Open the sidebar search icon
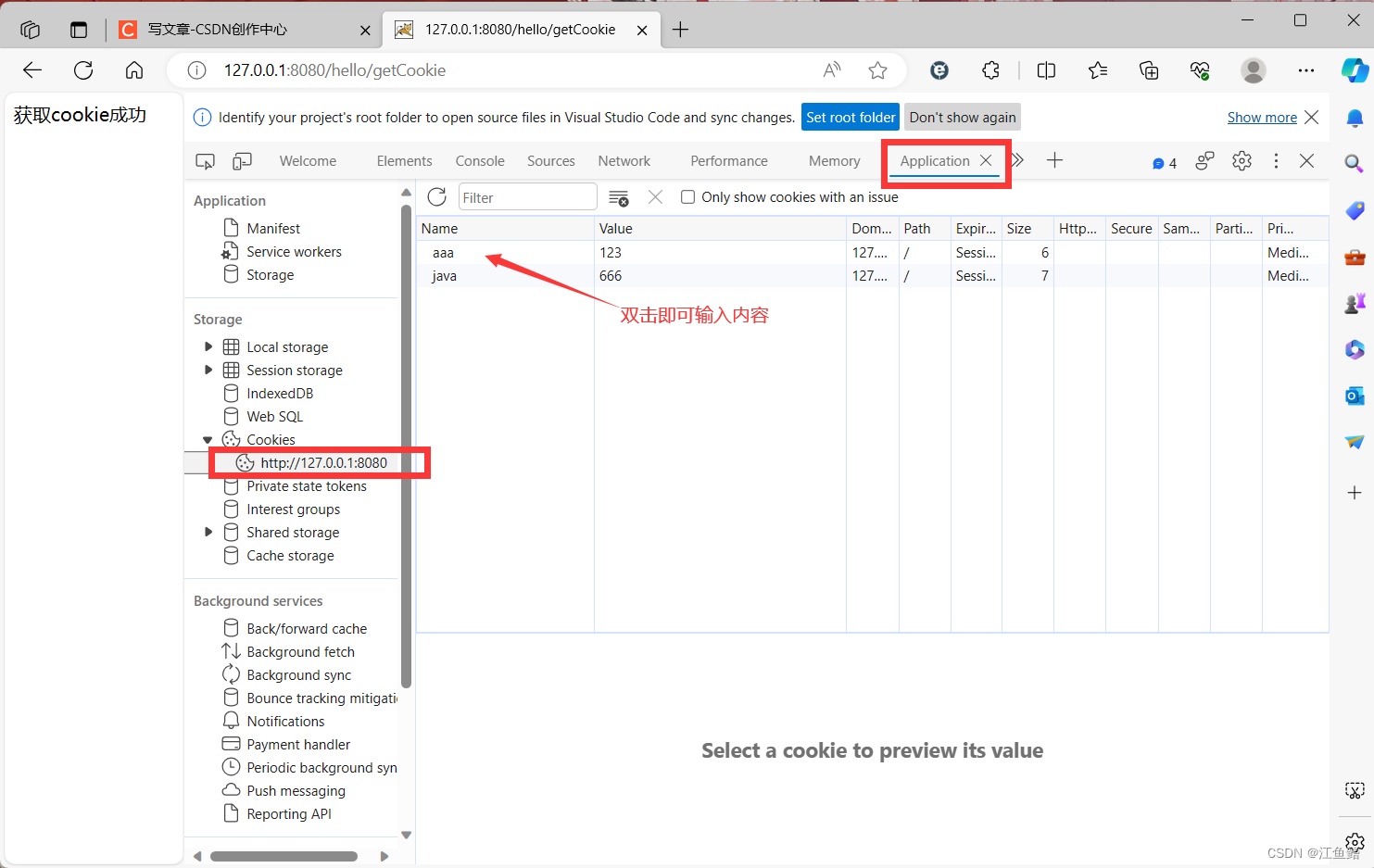 pos(1354,164)
